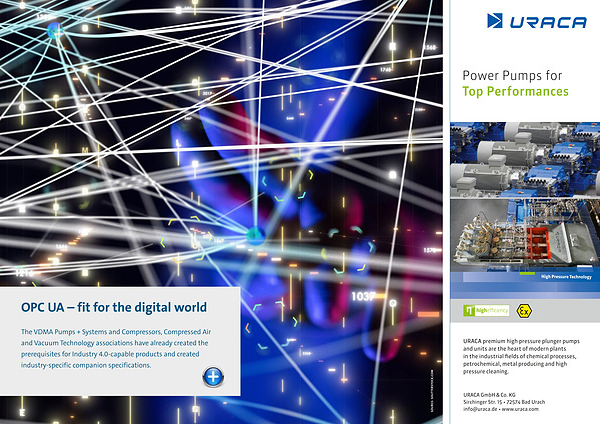Click the 'High Pressure Technology' banner label

pos(566,277)
